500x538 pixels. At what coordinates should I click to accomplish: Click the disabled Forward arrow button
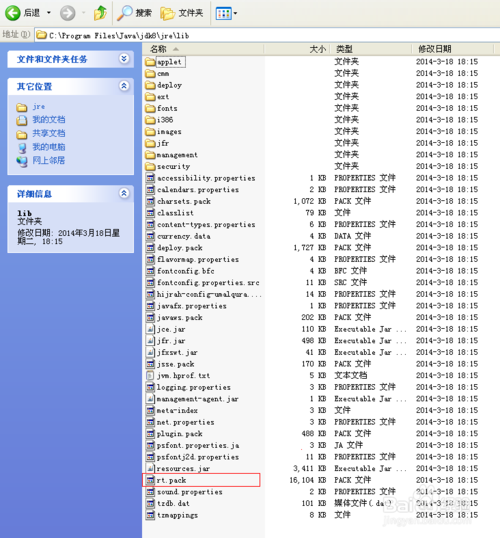68,13
